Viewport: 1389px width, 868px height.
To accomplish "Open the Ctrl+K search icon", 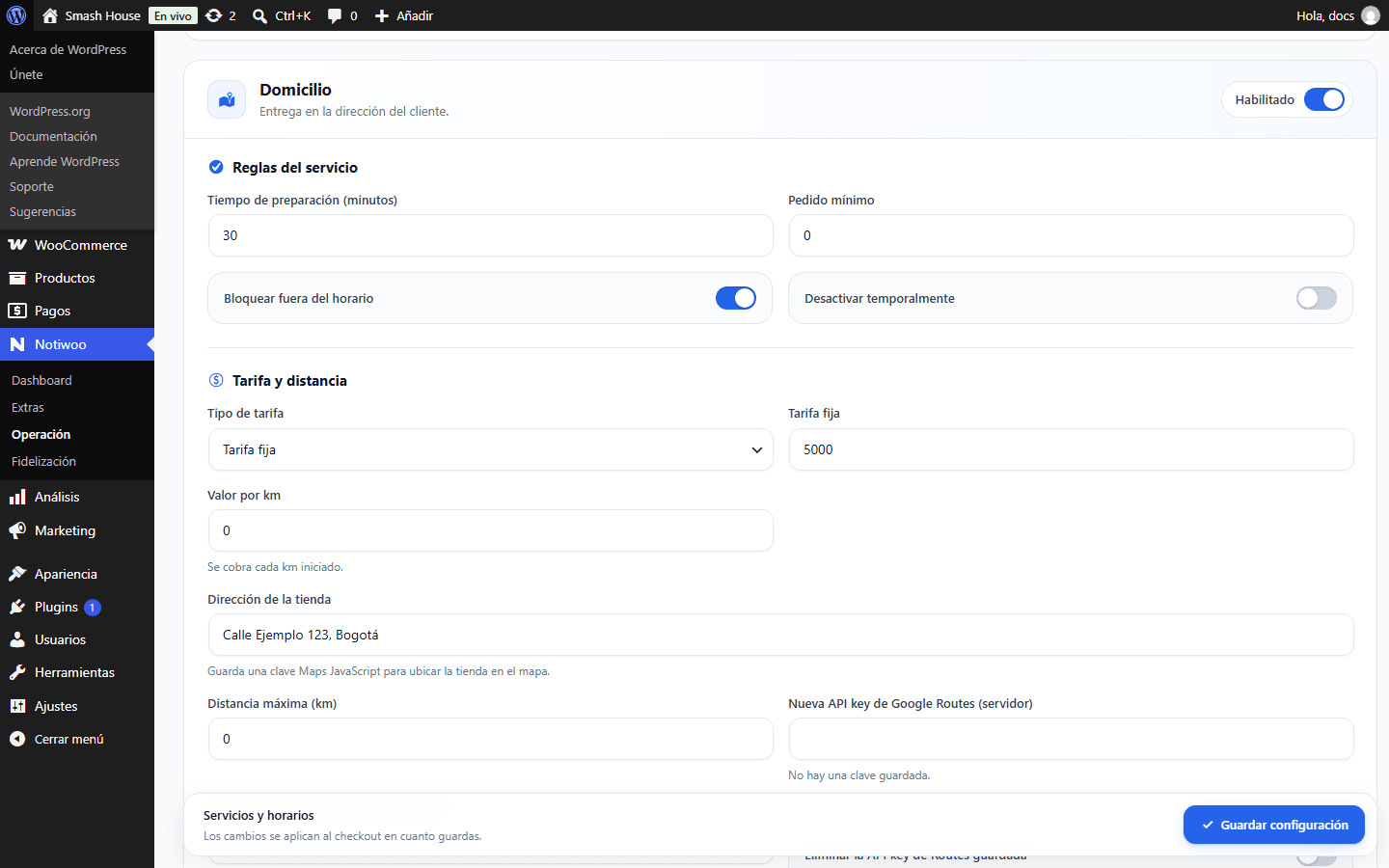I will click(x=259, y=15).
